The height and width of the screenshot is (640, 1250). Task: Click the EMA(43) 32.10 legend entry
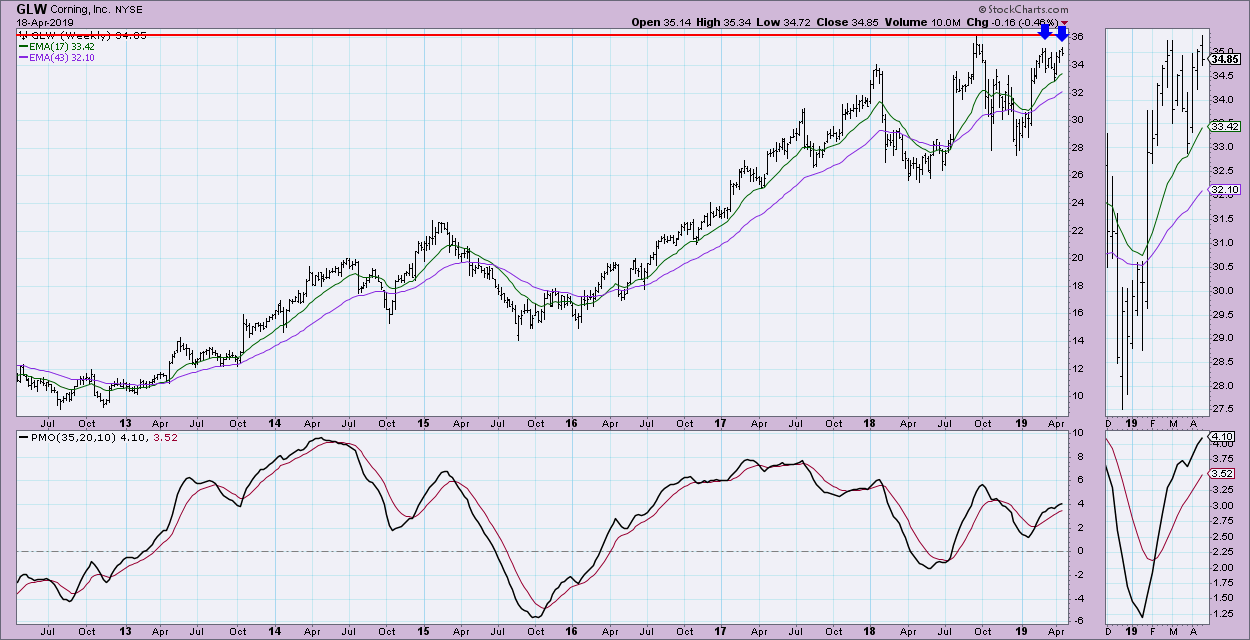tap(62, 58)
